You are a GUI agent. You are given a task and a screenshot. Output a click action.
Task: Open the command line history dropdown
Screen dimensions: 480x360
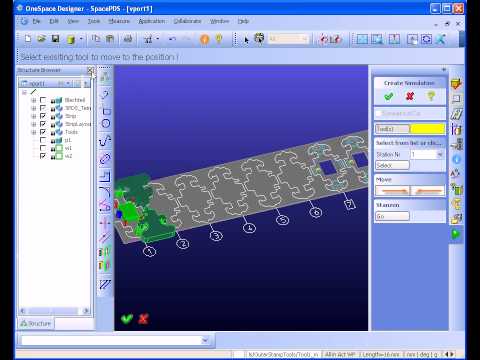tap(205, 340)
